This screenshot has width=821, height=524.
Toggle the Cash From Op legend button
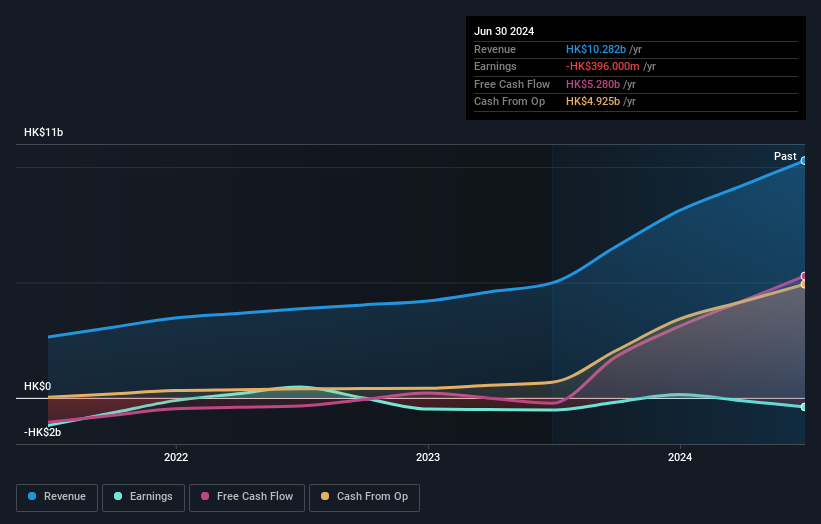364,497
